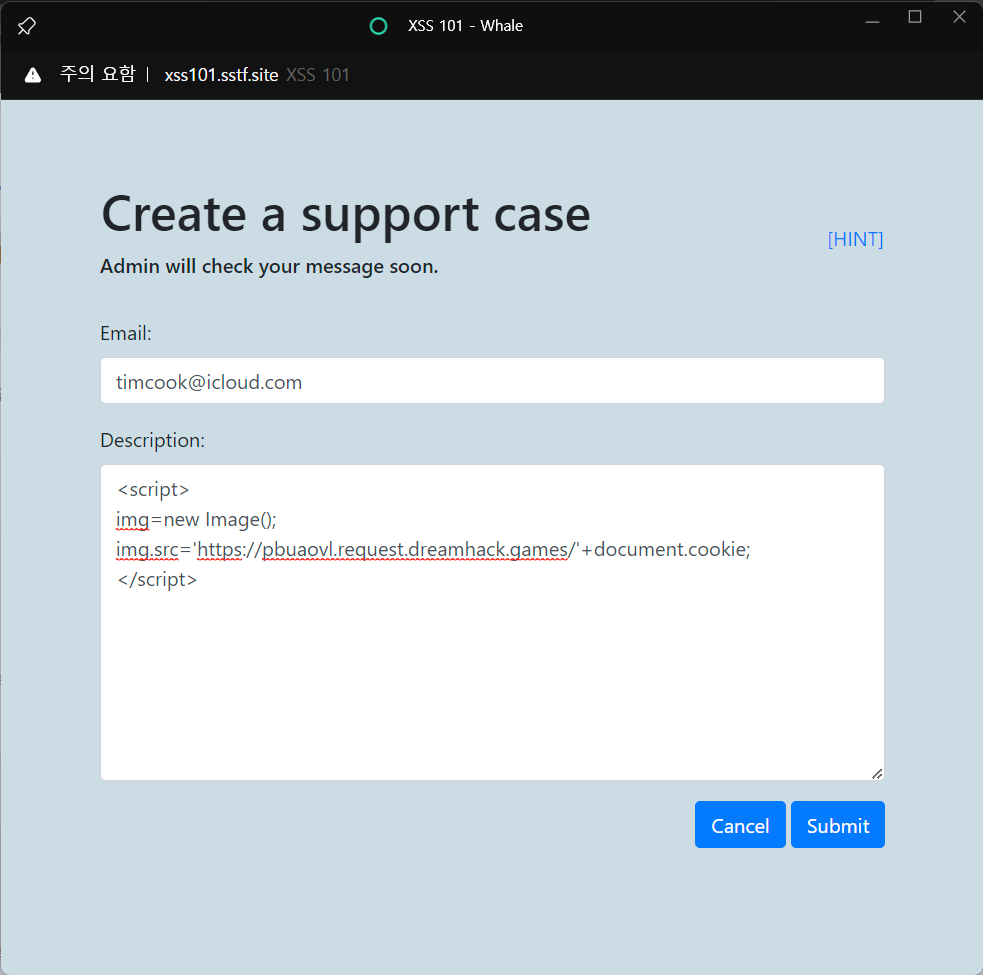Viewport: 983px width, 975px height.
Task: Open the [HINT] link
Action: [855, 239]
